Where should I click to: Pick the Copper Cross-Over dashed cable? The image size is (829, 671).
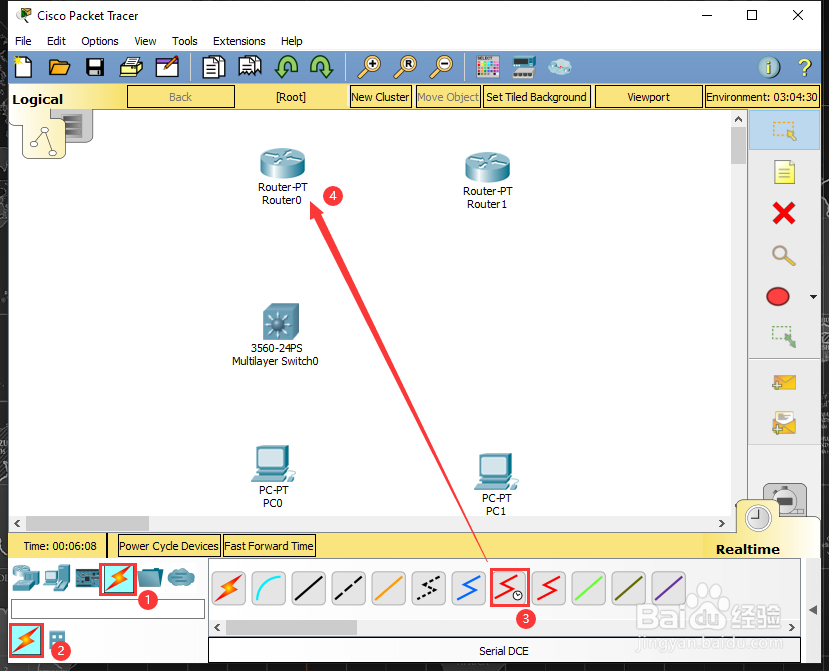point(349,588)
